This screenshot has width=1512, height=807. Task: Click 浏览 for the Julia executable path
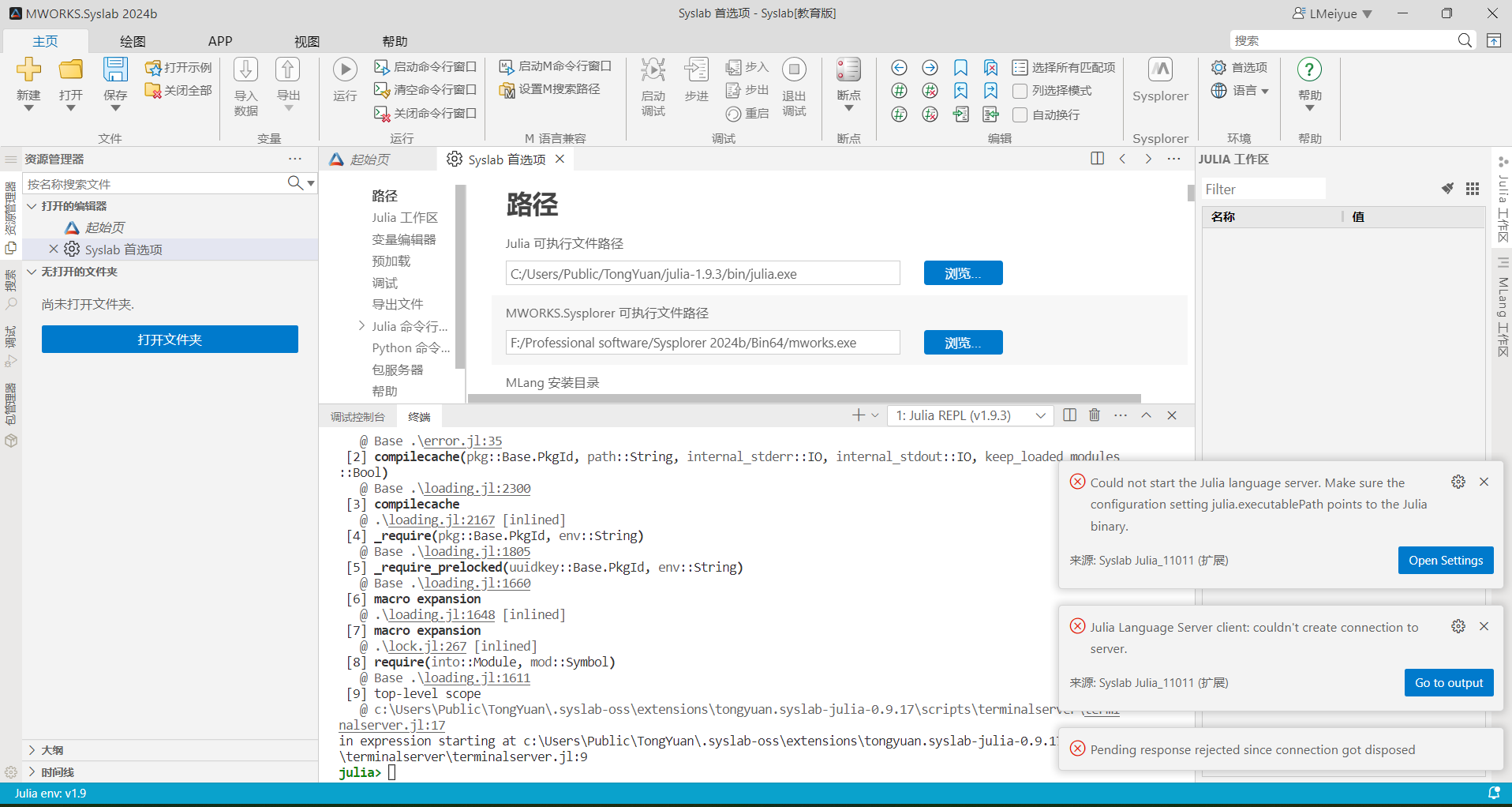pyautogui.click(x=963, y=273)
